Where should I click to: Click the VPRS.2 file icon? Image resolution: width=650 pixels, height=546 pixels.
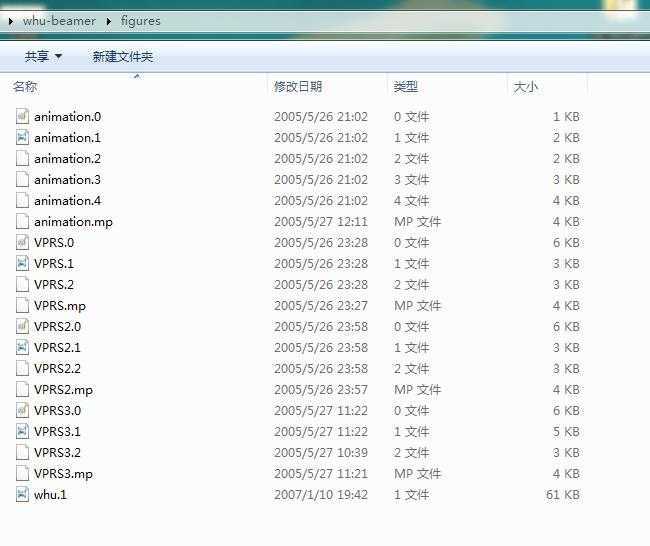(22, 285)
